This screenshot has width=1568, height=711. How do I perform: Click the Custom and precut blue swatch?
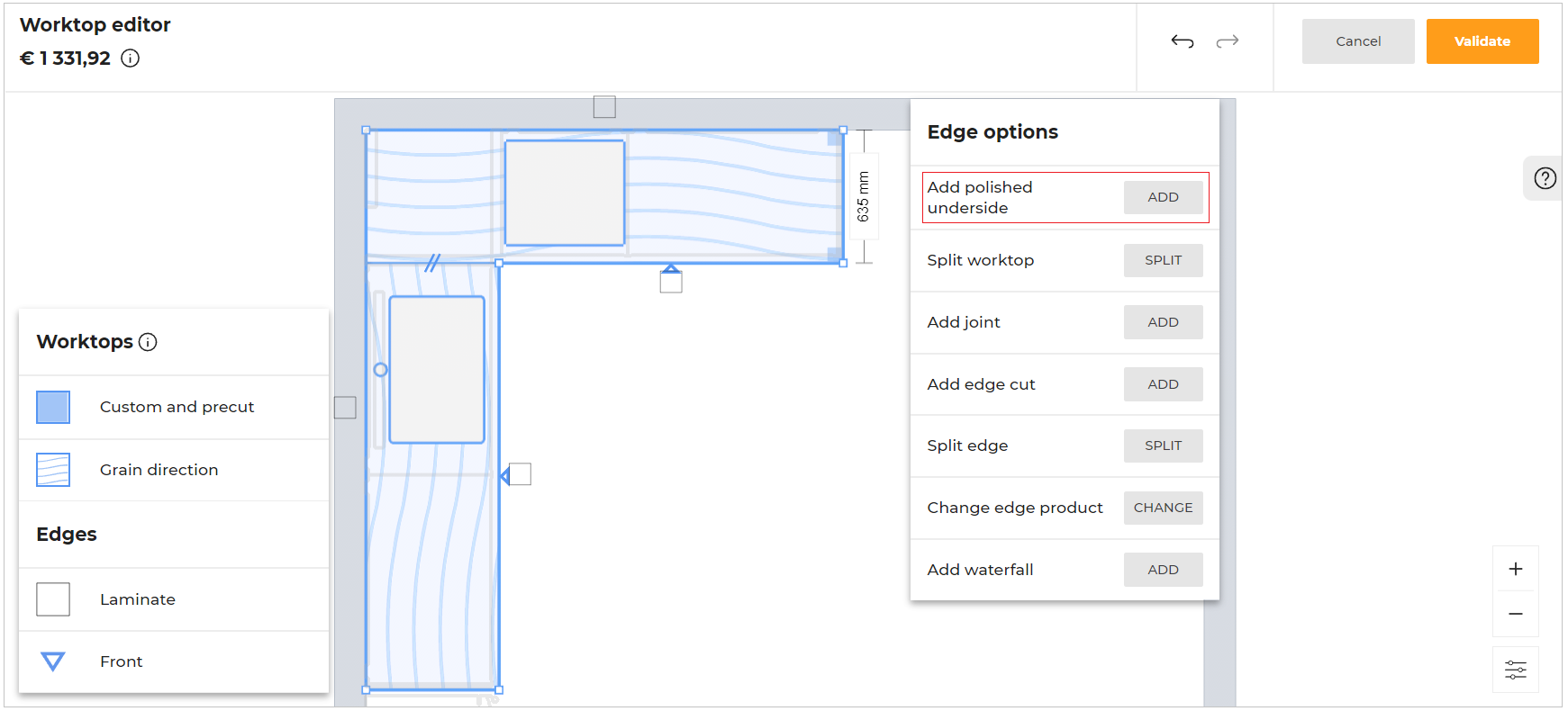point(53,407)
